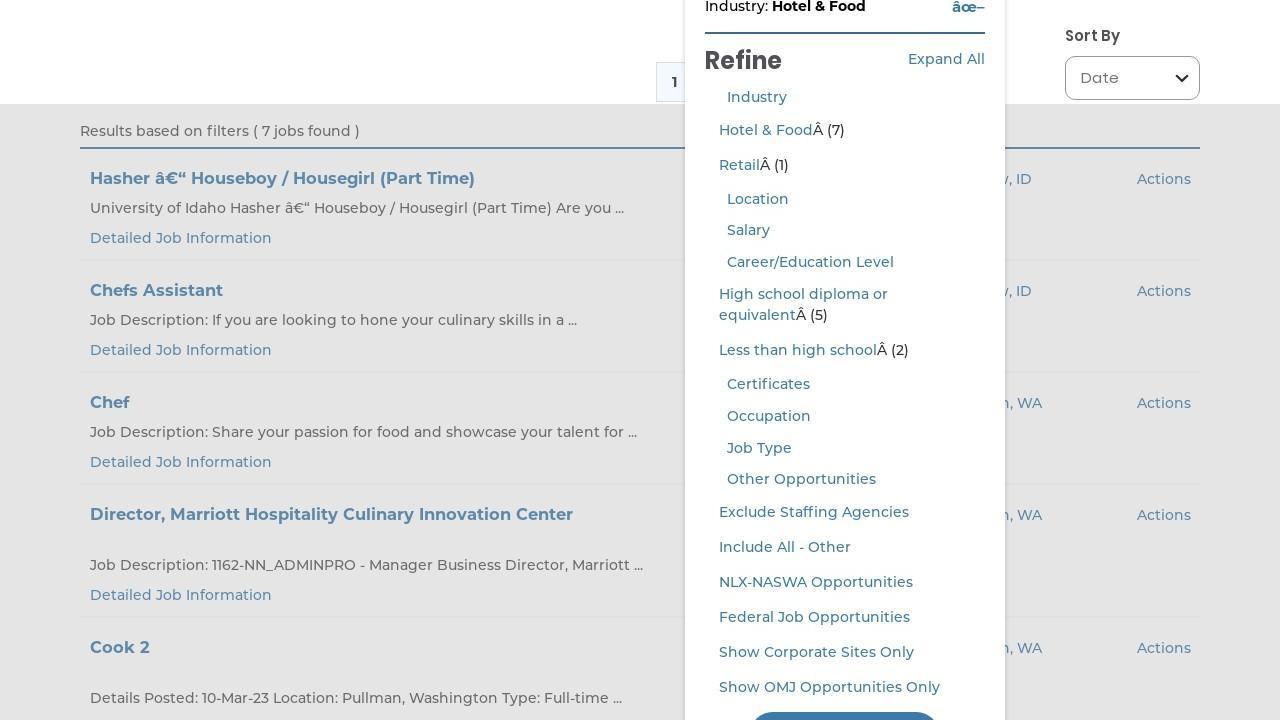Click the University of Idaho Hasher description text

[x=357, y=208]
